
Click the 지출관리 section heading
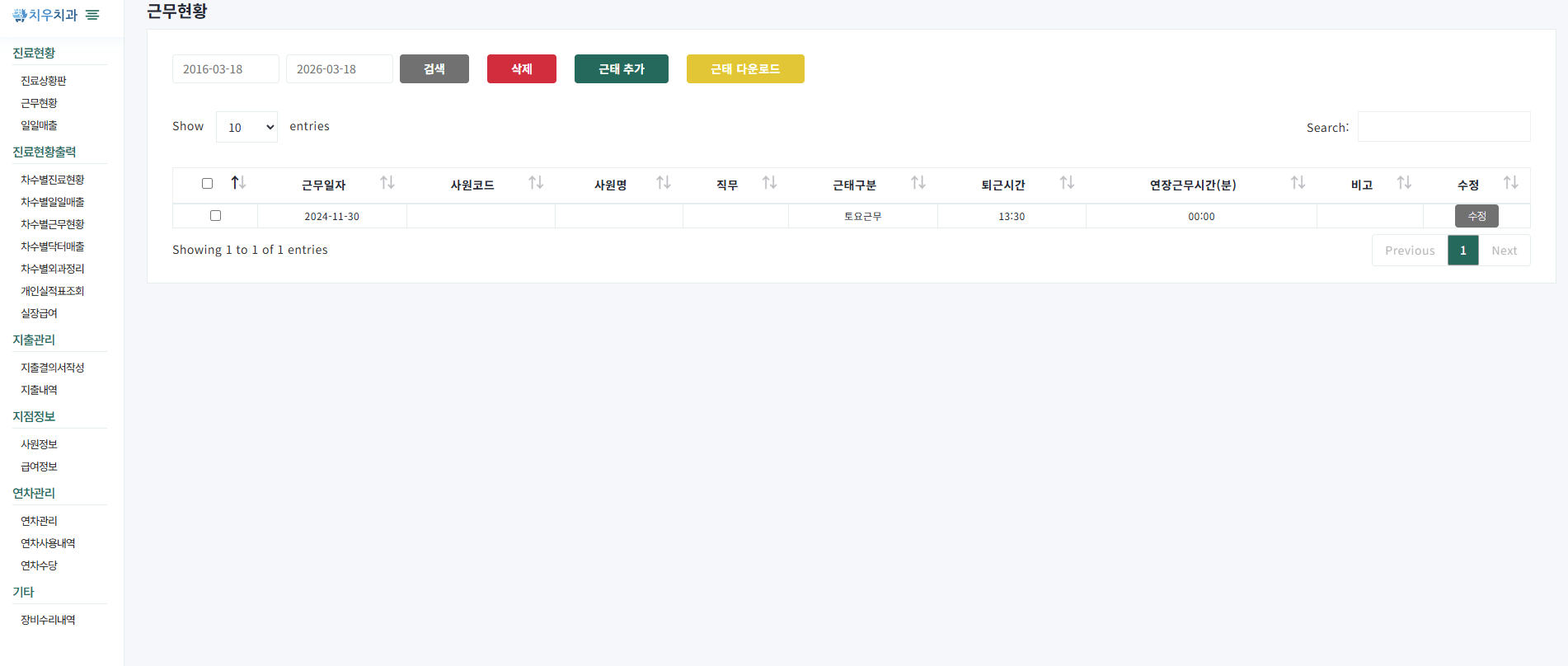(x=34, y=340)
